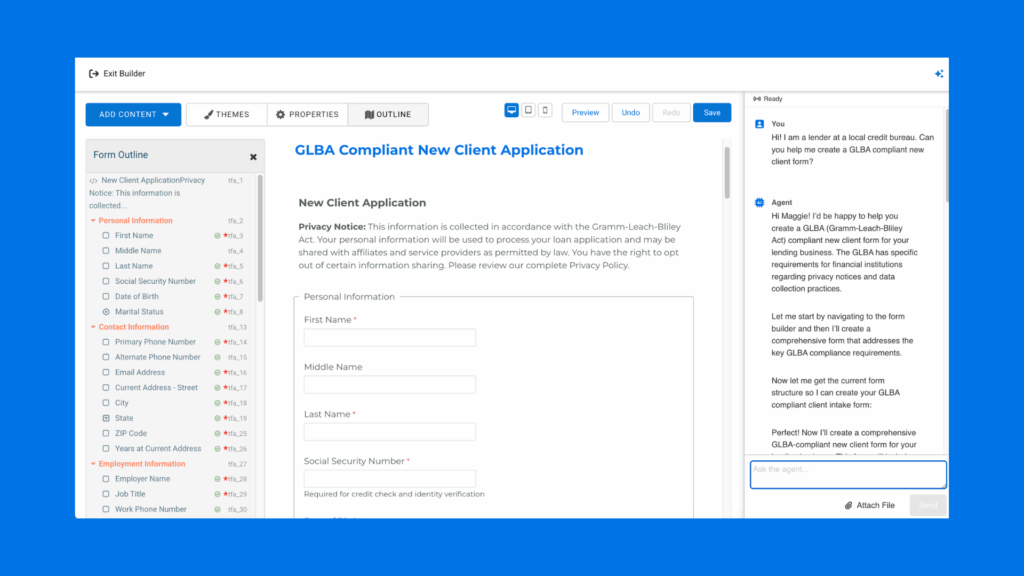Click the AI sparkle icon at top right
This screenshot has height=576, width=1024.
[x=938, y=74]
